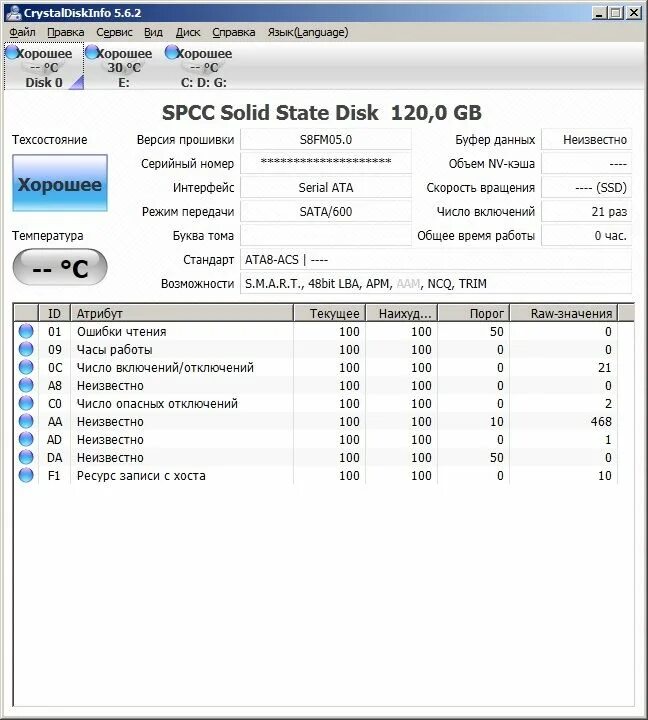Click the disk title SPCC Solid State Disk

coord(270,112)
